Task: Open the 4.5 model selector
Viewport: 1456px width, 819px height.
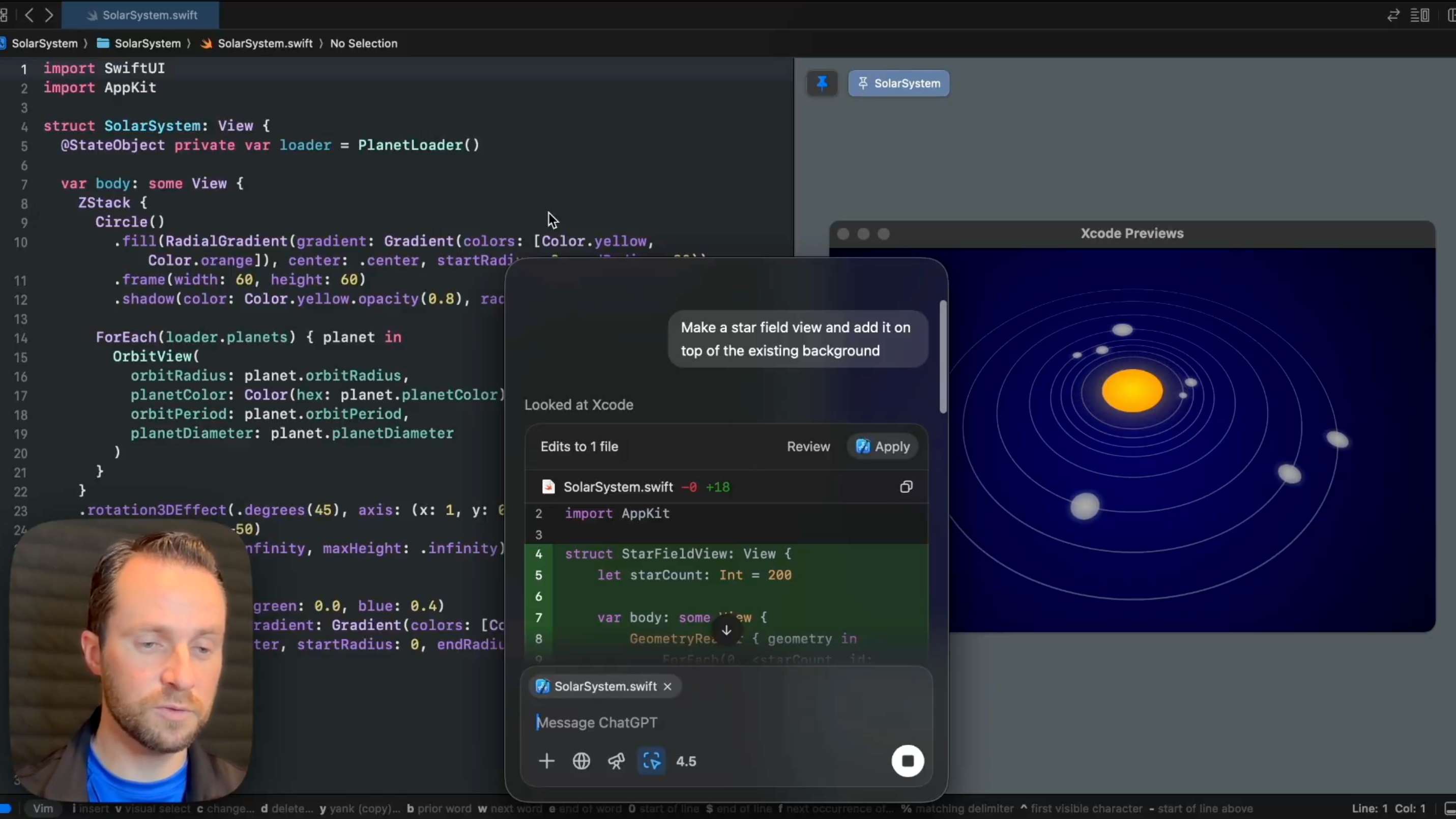Action: pos(686,762)
